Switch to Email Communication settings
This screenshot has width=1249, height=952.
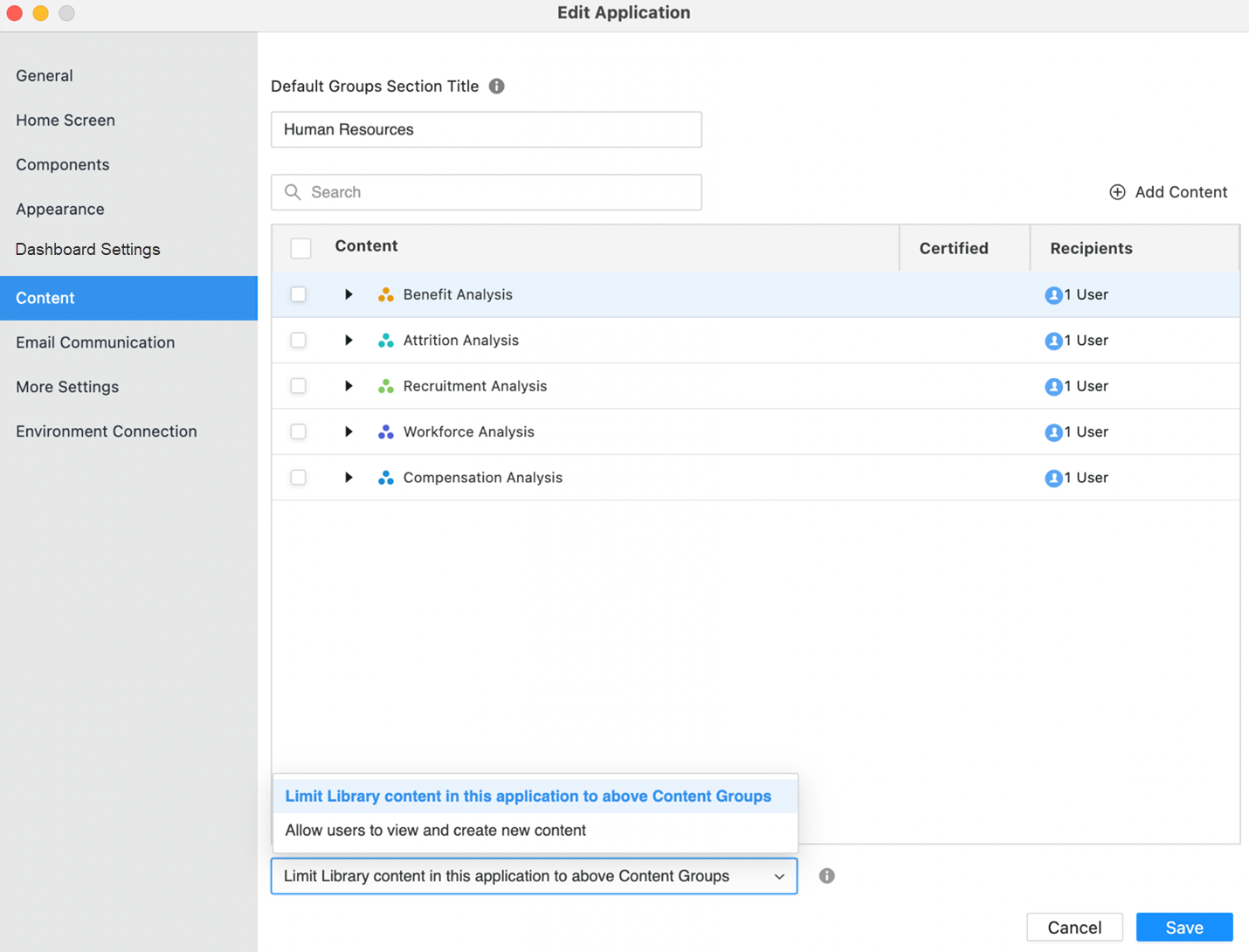pyautogui.click(x=95, y=342)
